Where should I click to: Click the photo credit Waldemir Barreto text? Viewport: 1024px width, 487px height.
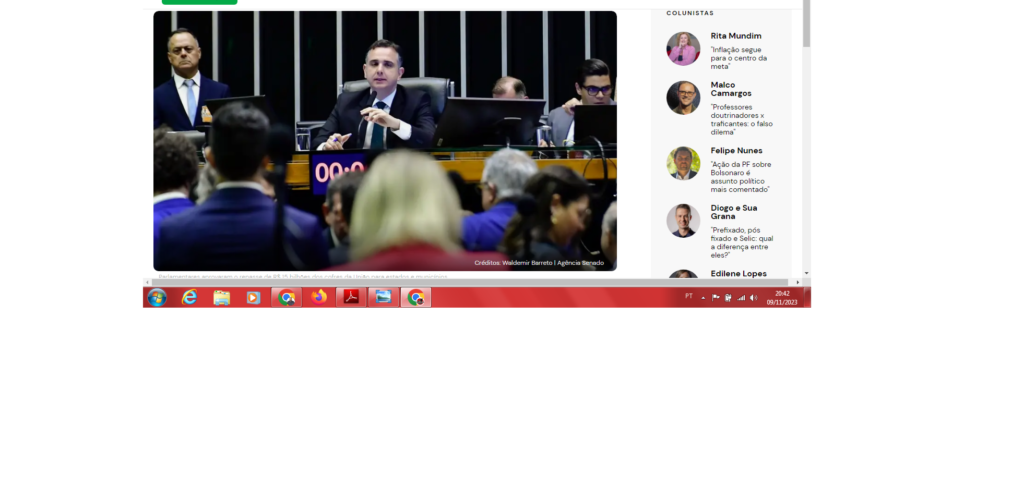pyautogui.click(x=539, y=263)
